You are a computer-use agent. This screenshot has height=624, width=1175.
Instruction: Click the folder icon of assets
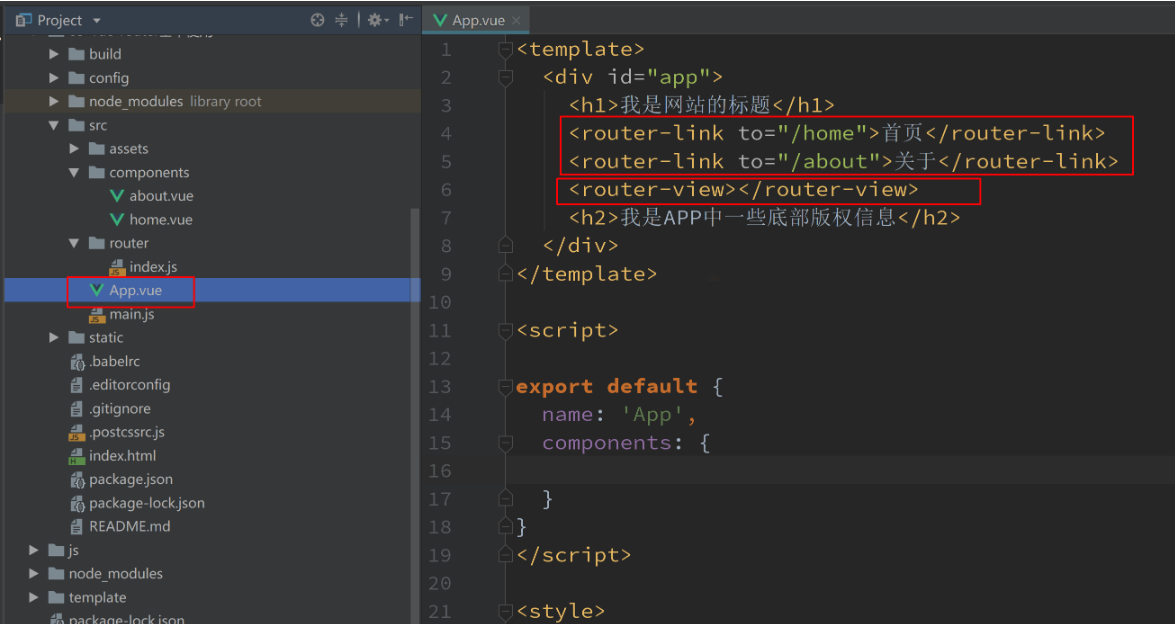coord(96,148)
